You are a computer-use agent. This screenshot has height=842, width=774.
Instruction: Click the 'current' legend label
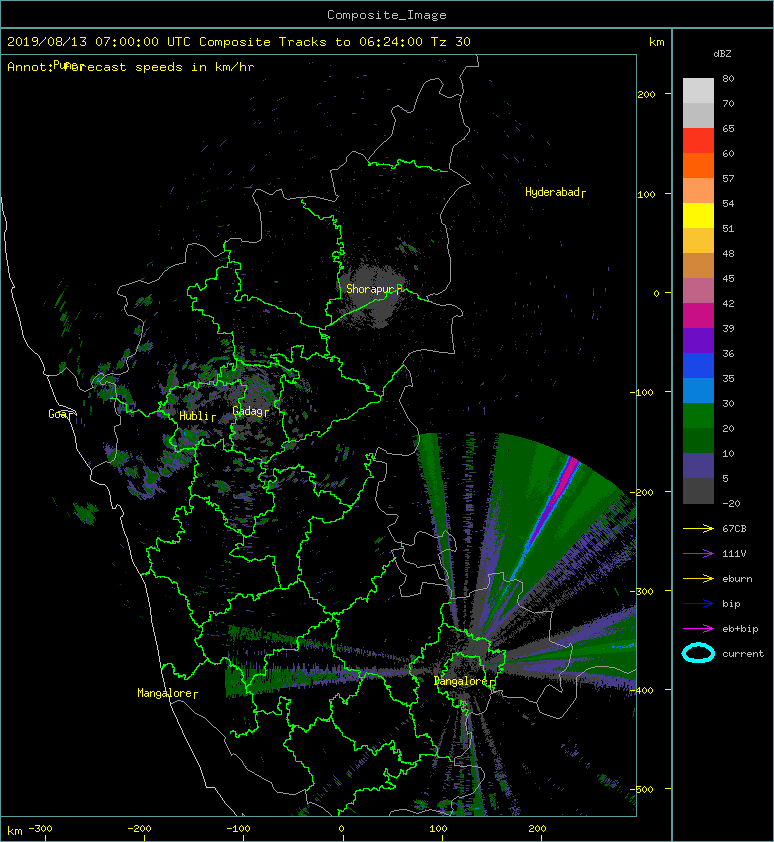pos(743,654)
